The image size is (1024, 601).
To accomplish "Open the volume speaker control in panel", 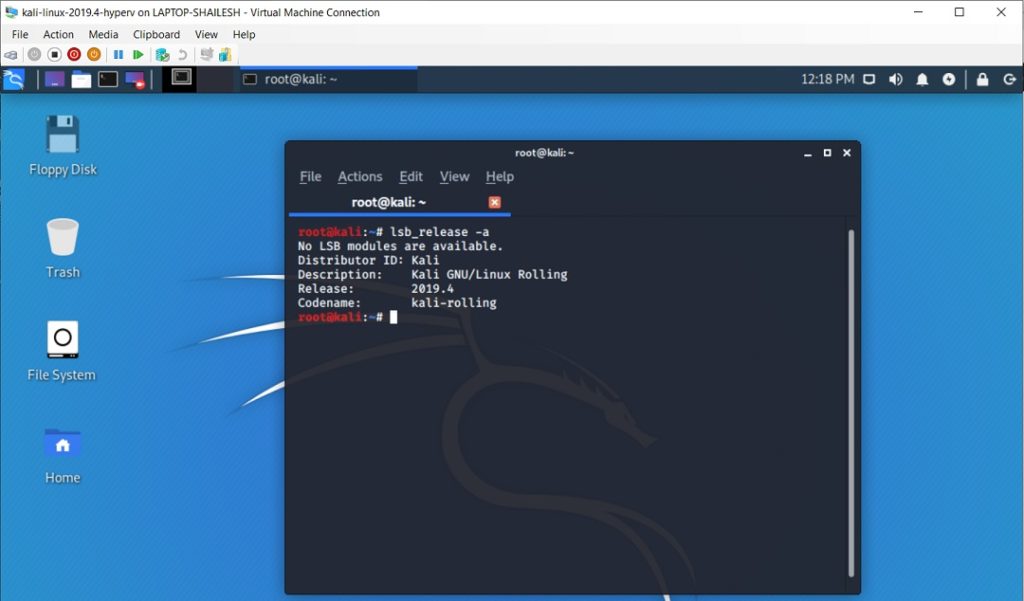I will (895, 80).
